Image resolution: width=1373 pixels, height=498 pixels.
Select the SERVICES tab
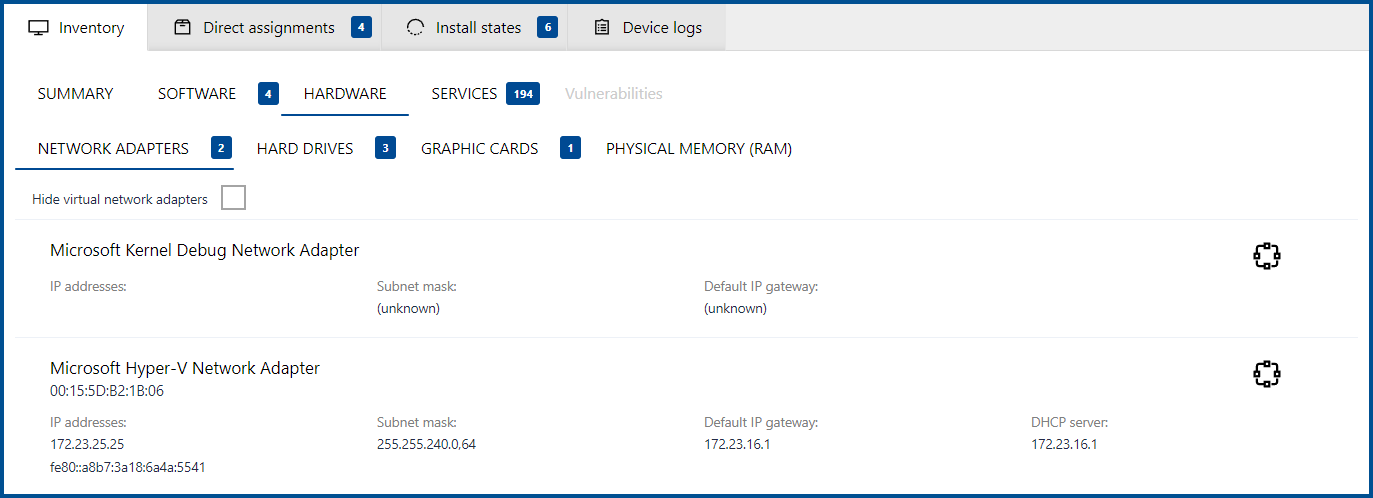464,94
